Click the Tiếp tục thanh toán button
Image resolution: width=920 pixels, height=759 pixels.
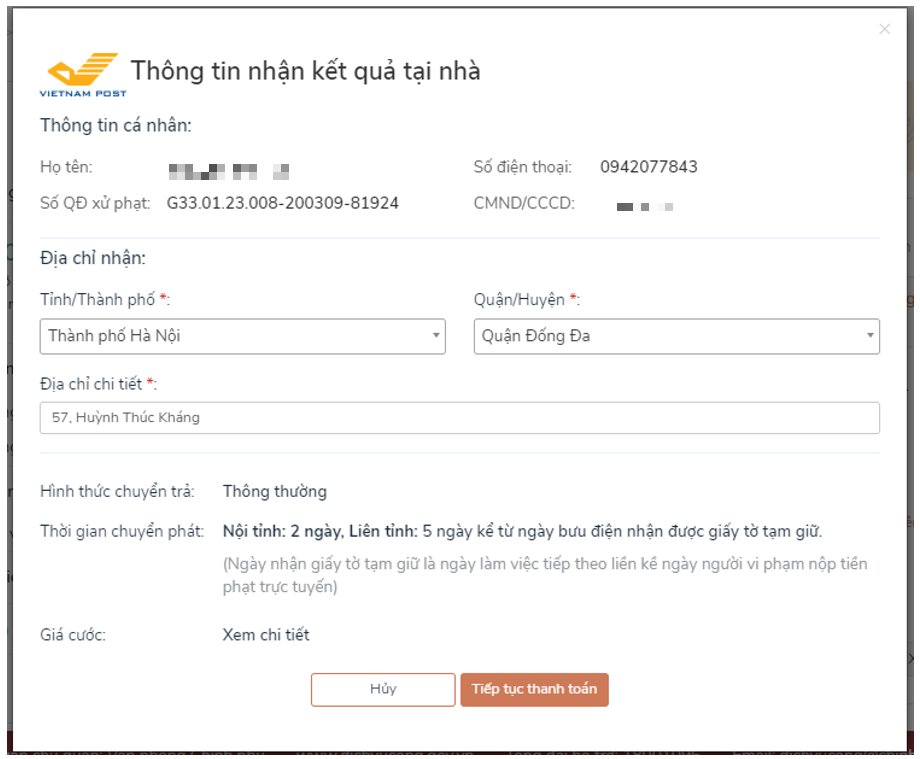534,689
